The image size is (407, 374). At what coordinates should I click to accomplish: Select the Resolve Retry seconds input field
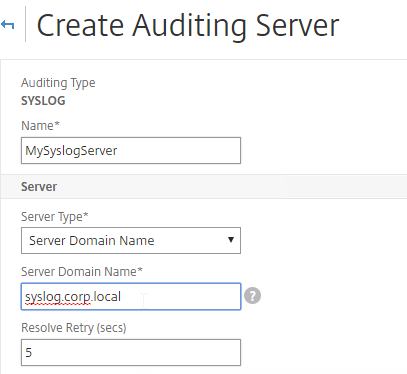pos(131,352)
